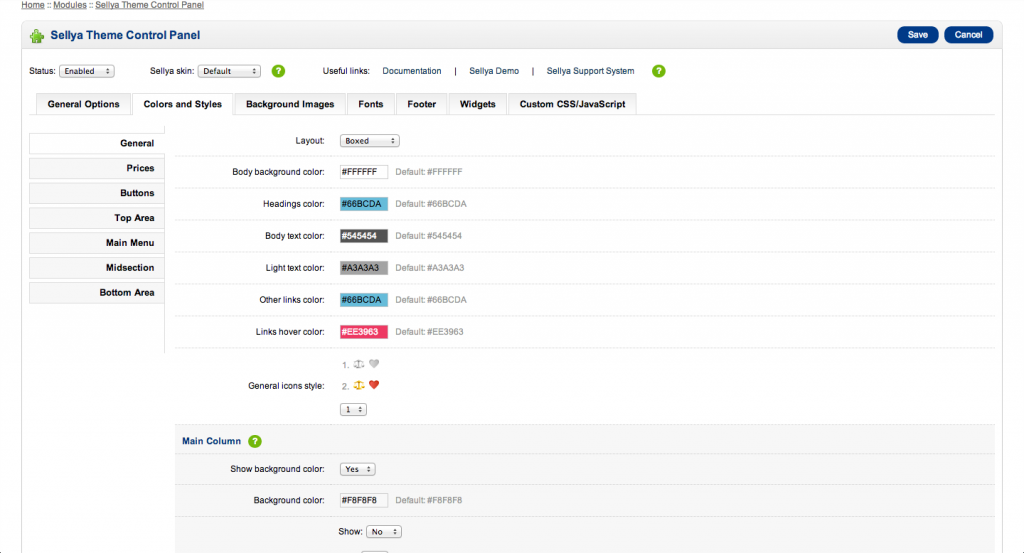Click Main Column Background color #F8F8F8 field

pos(364,500)
